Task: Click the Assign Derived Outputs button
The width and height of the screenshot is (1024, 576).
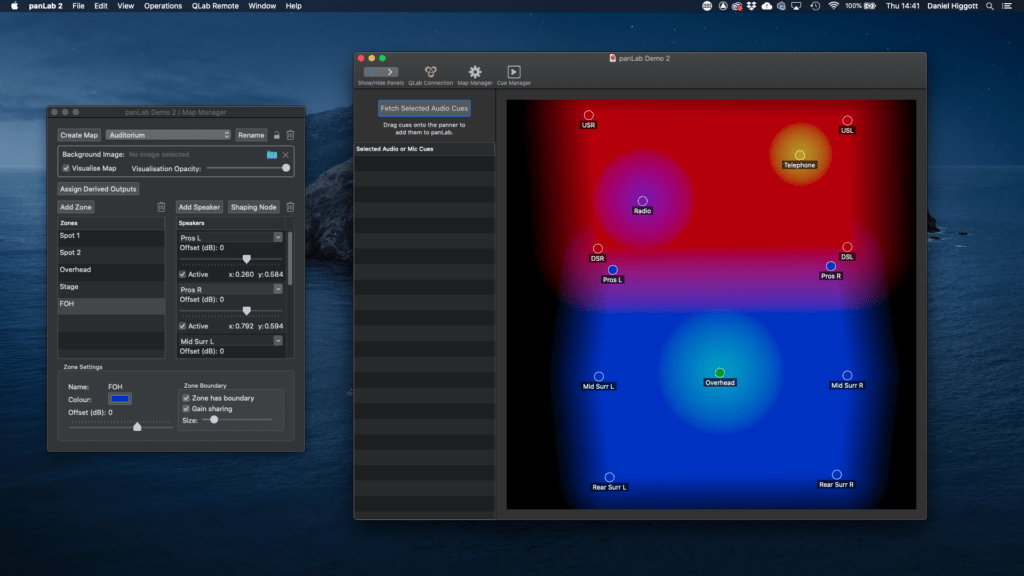Action: [x=97, y=188]
